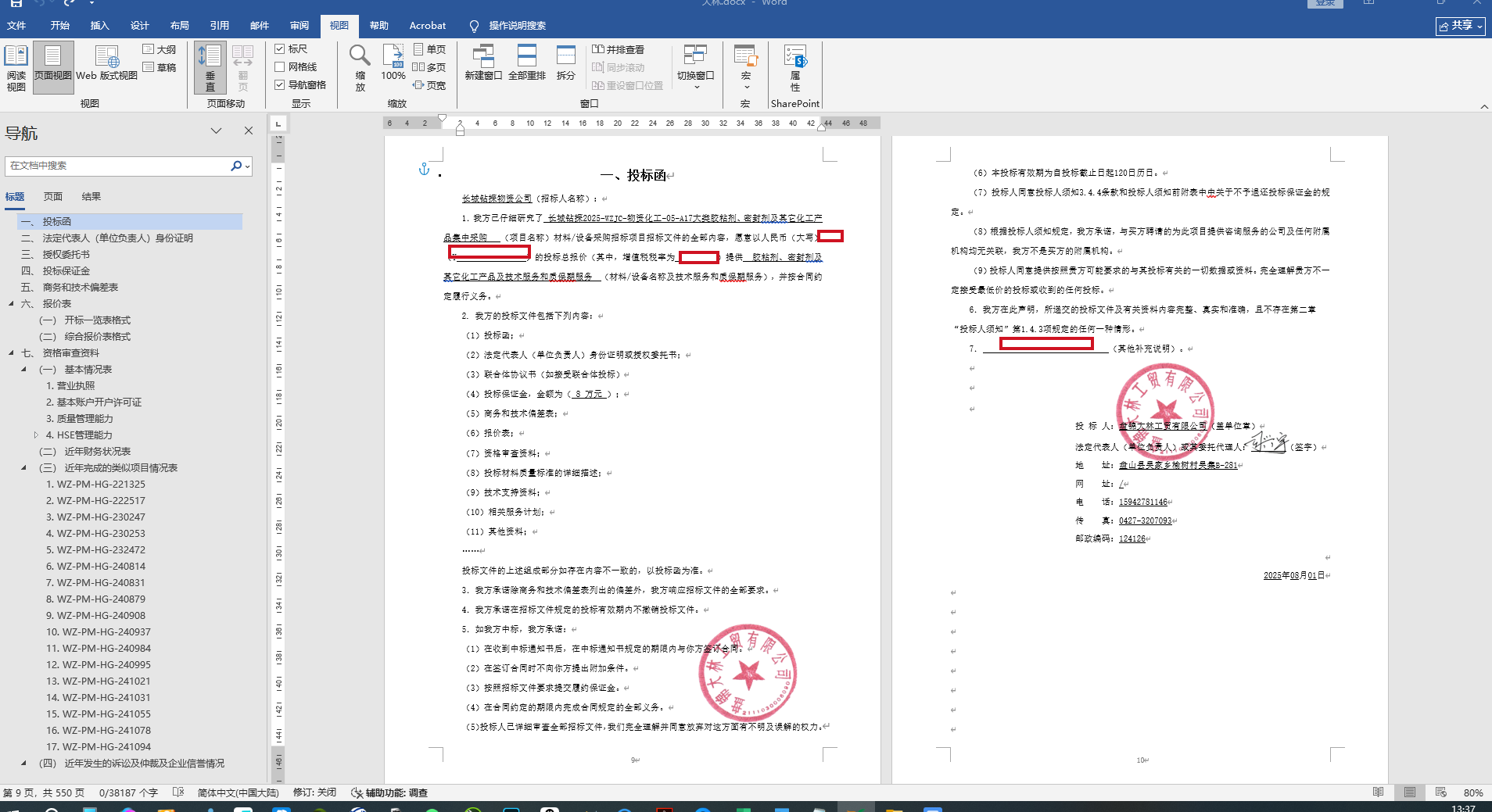This screenshot has width=1492, height=812.
Task: Enable View Side by Side (并排查看)
Action: [619, 49]
